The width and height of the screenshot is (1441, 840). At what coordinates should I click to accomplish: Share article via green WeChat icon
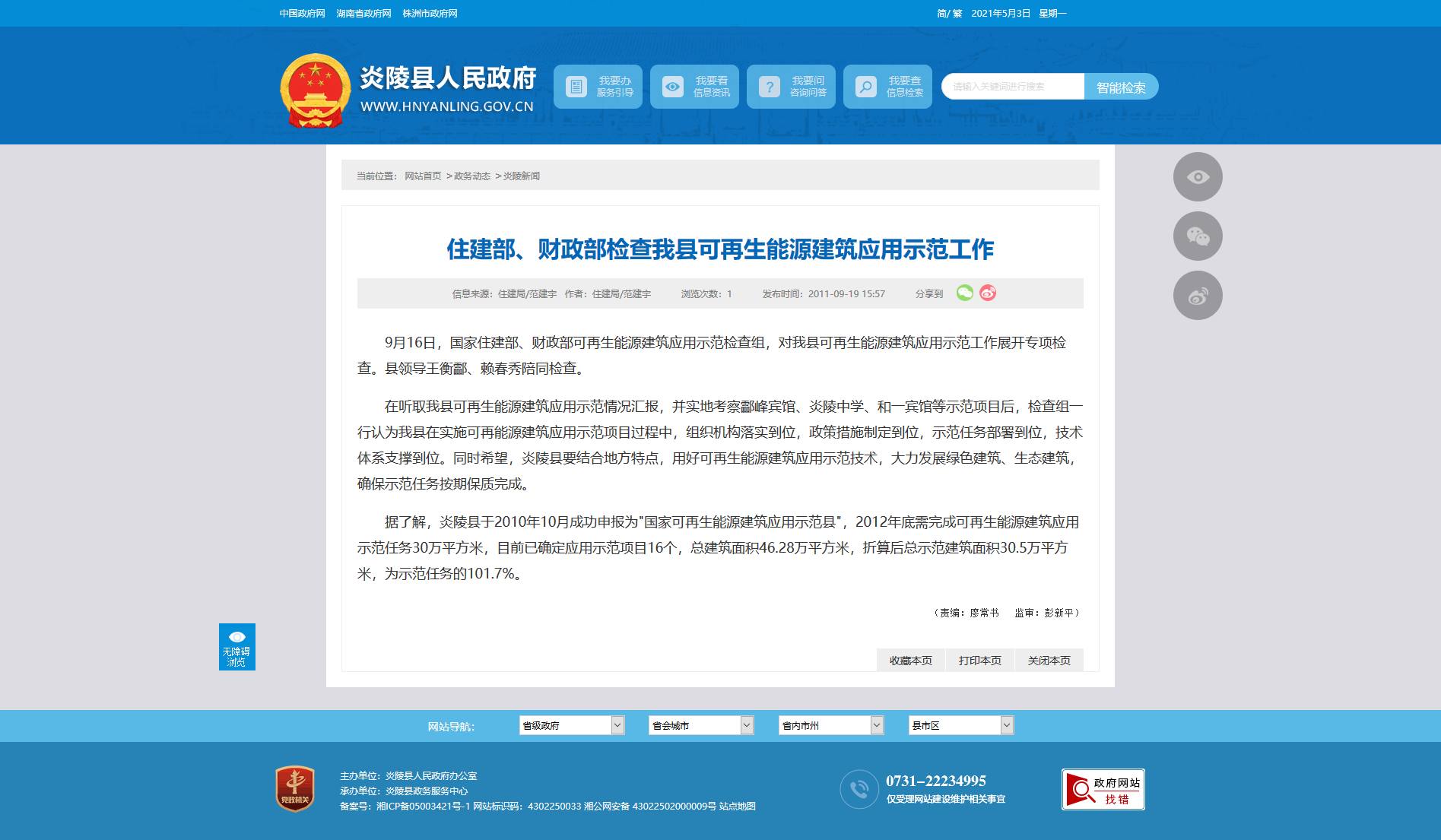(x=964, y=293)
